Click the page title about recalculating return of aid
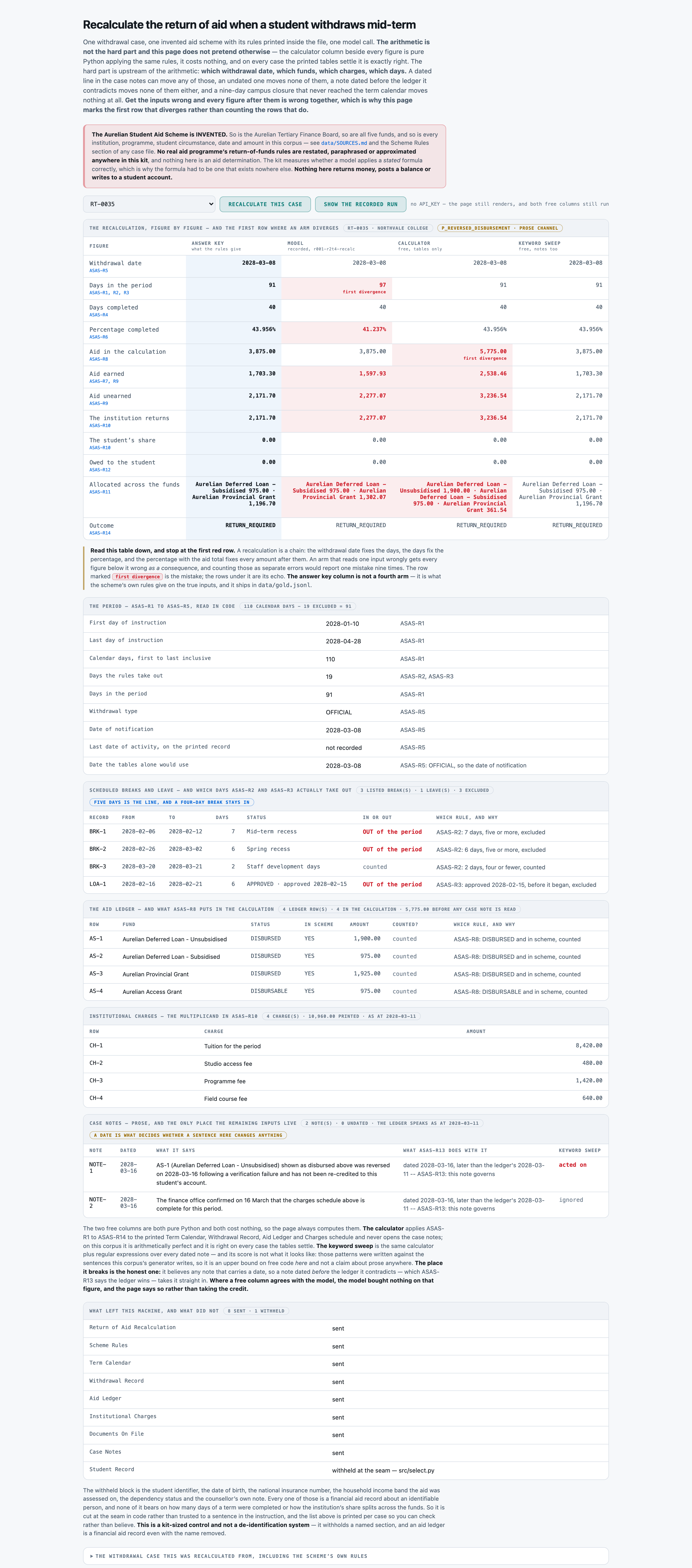692x1568 pixels. click(249, 25)
